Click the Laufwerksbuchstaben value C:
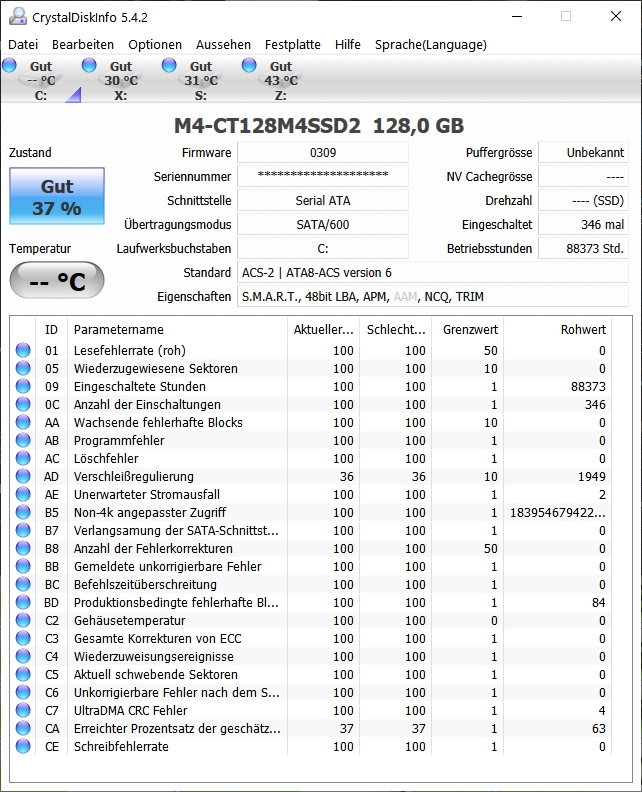The image size is (642, 792). tap(323, 249)
